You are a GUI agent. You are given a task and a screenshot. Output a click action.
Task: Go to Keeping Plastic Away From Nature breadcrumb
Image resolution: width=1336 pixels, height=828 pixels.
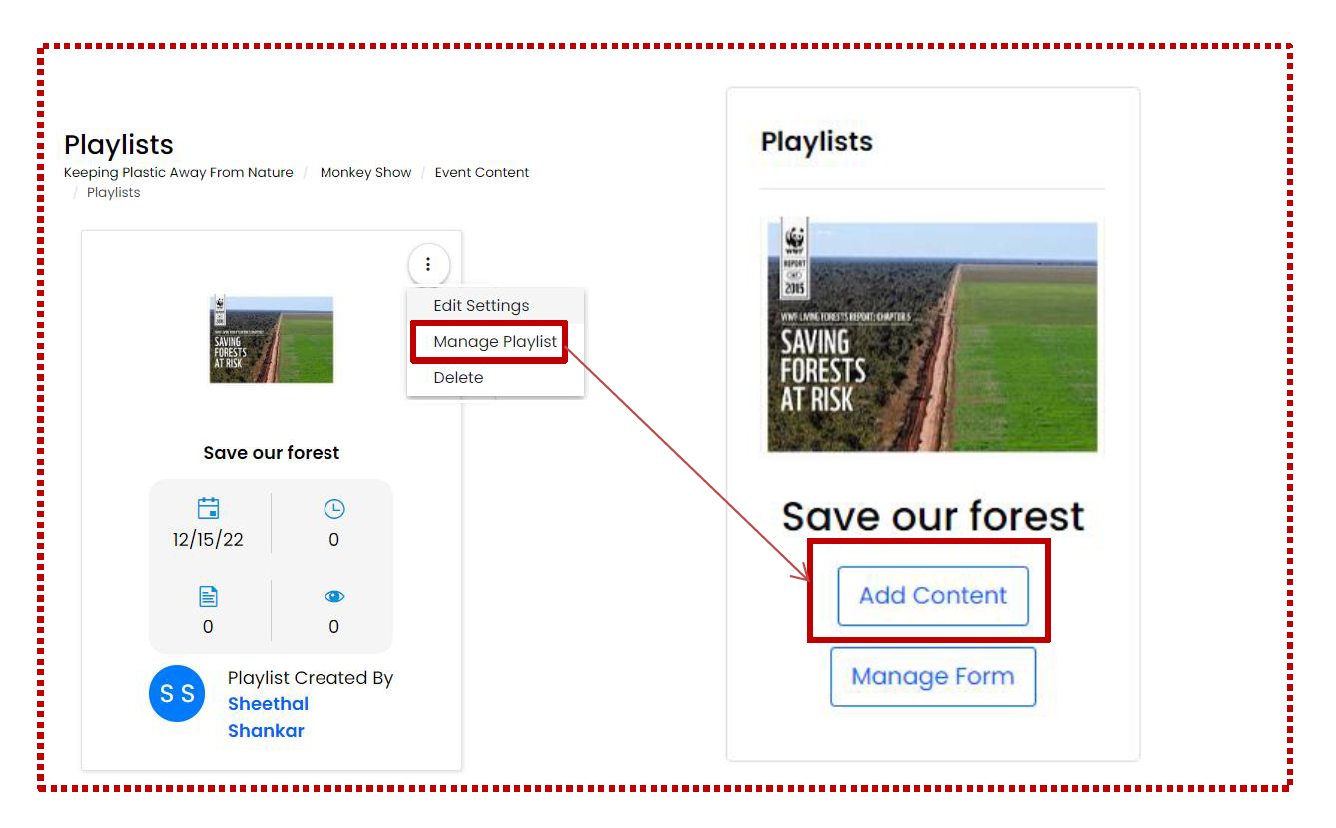[x=179, y=173]
